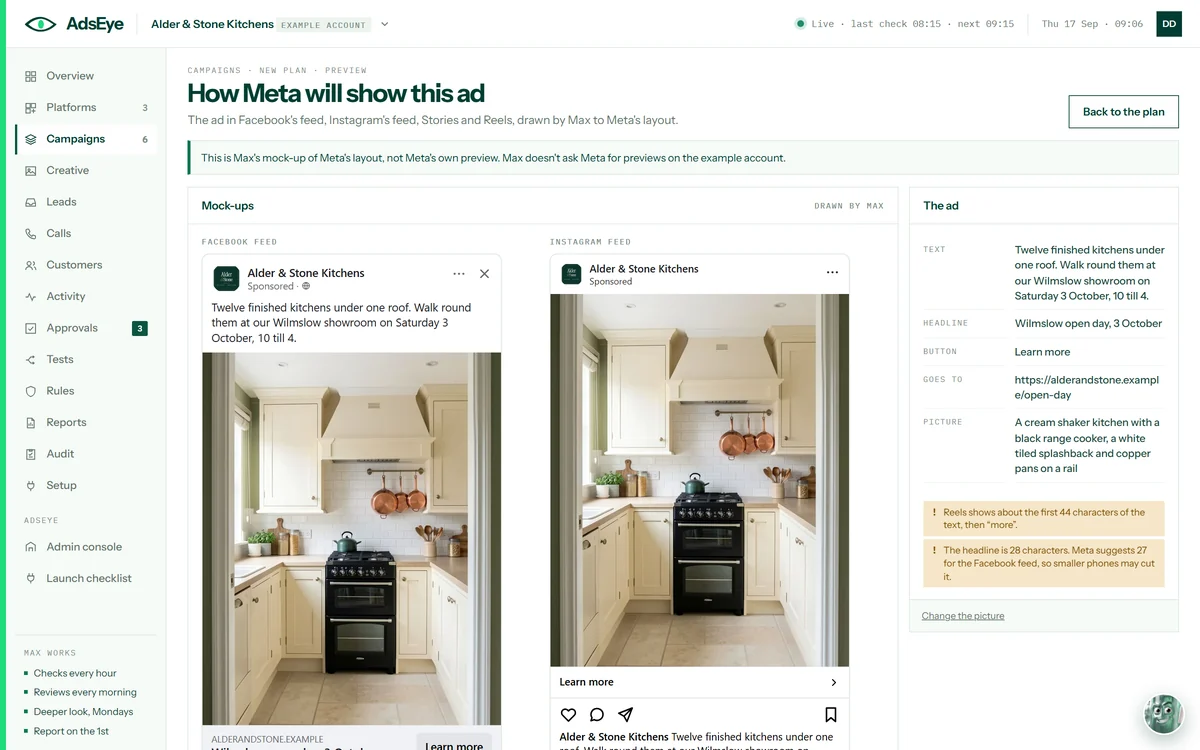This screenshot has height=750, width=1200.
Task: Open Facebook ad three-dot options menu
Action: [x=459, y=274]
